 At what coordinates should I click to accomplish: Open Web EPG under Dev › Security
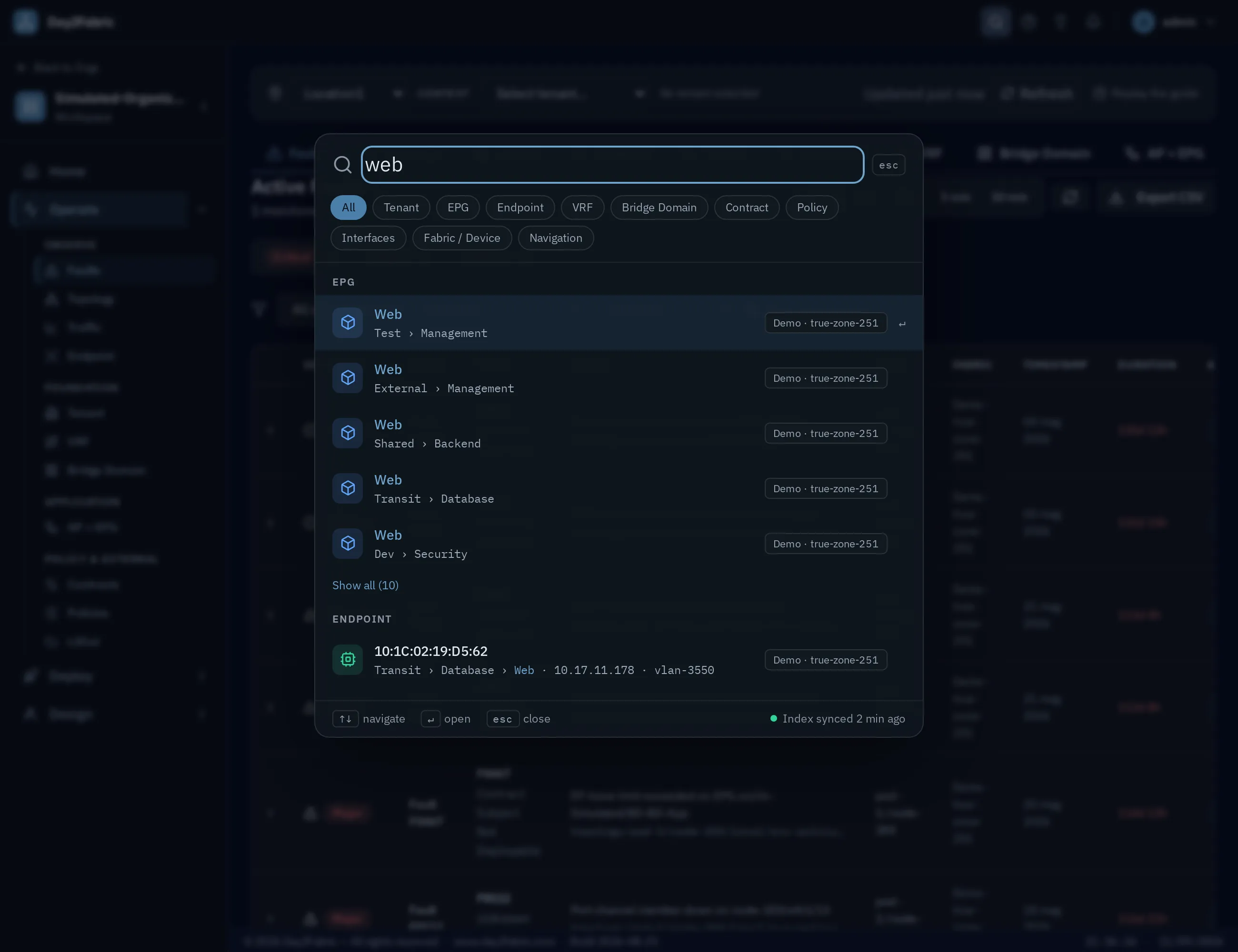[x=619, y=544]
